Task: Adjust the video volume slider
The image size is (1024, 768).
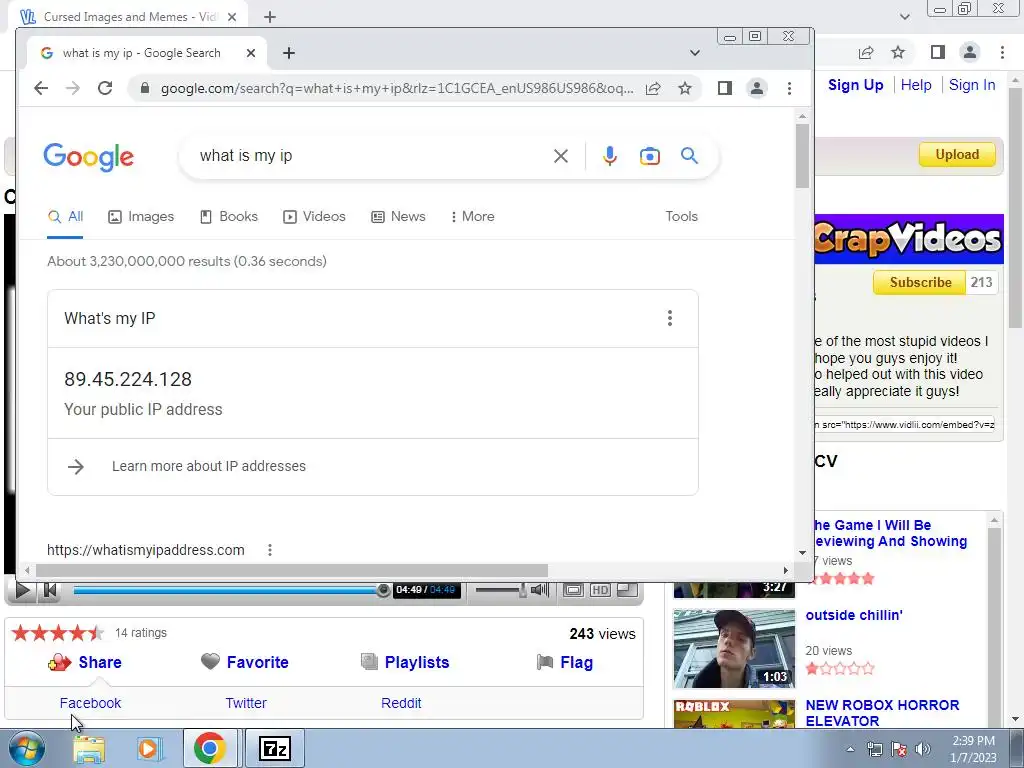Action: (x=502, y=590)
